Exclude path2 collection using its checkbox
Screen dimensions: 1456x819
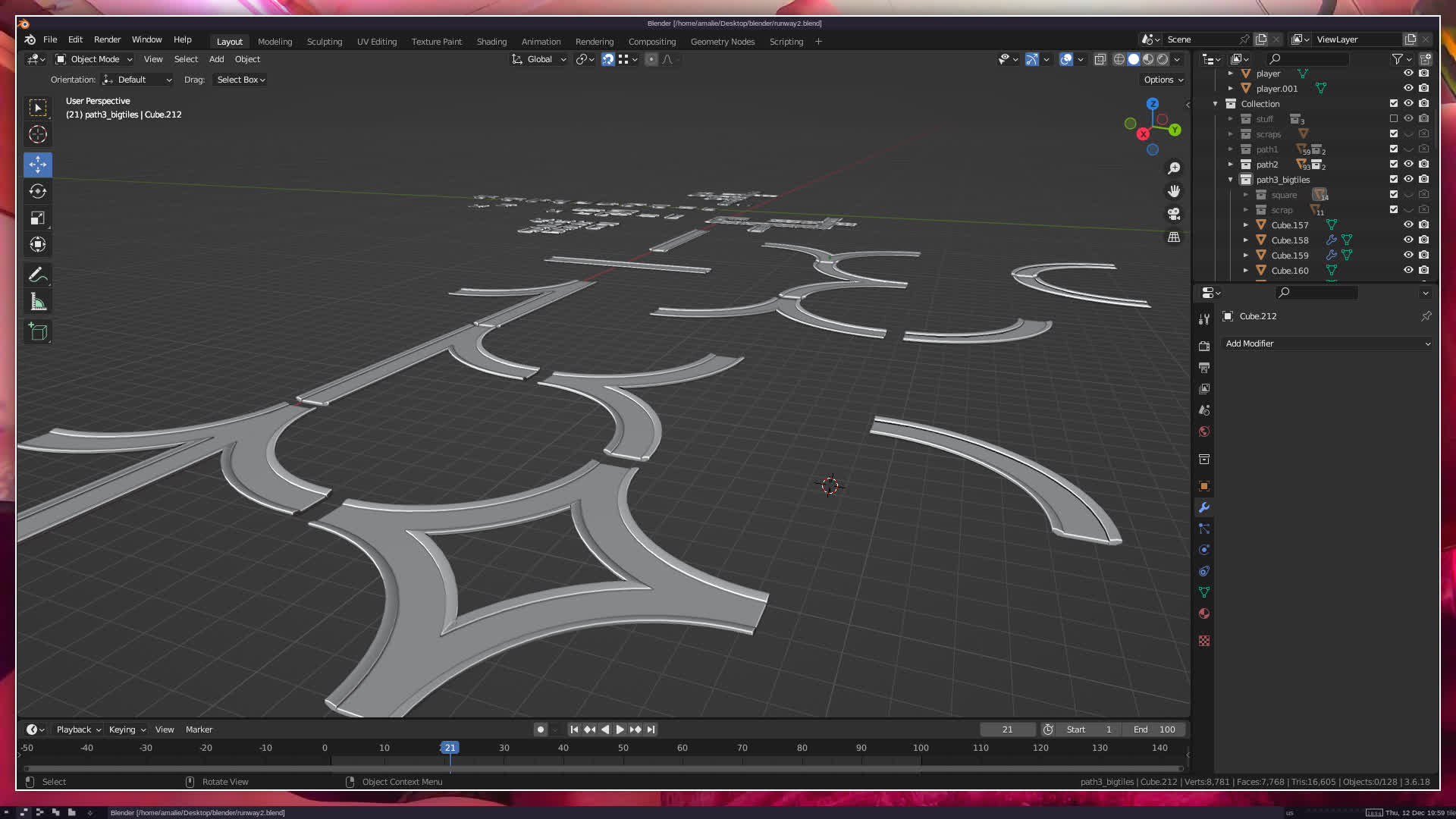coord(1393,164)
